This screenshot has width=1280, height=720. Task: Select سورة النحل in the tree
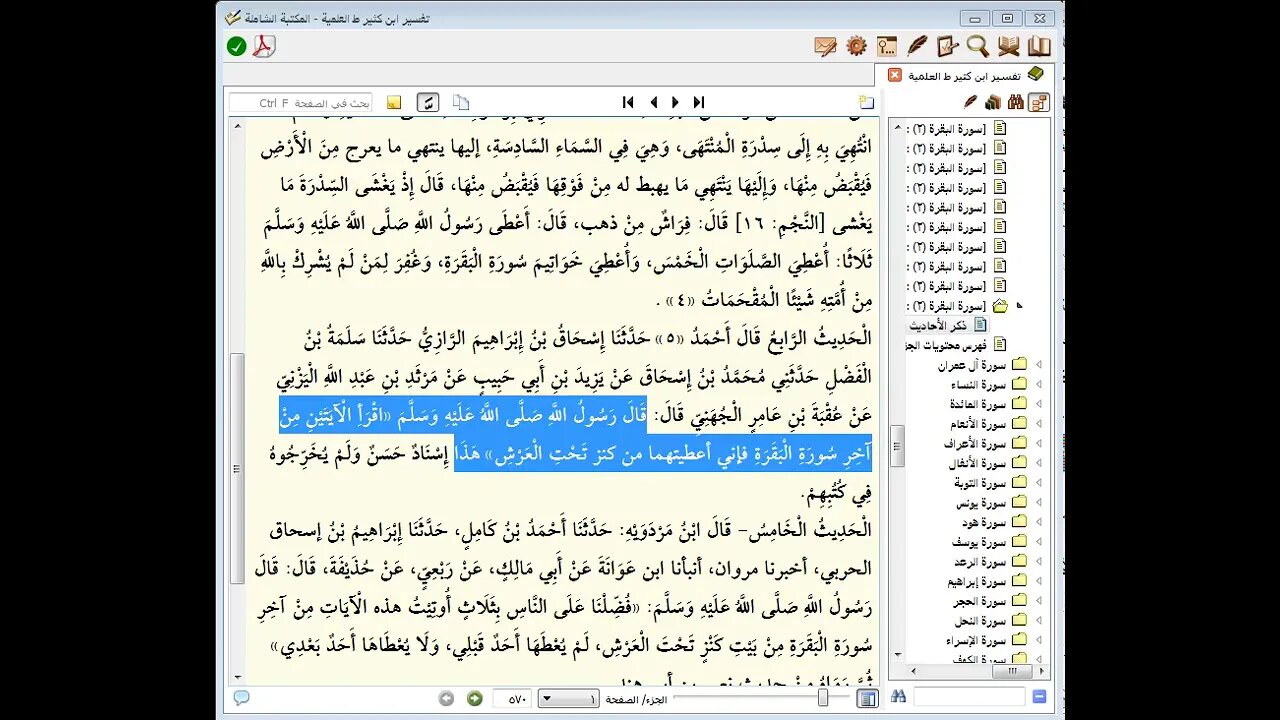click(980, 621)
